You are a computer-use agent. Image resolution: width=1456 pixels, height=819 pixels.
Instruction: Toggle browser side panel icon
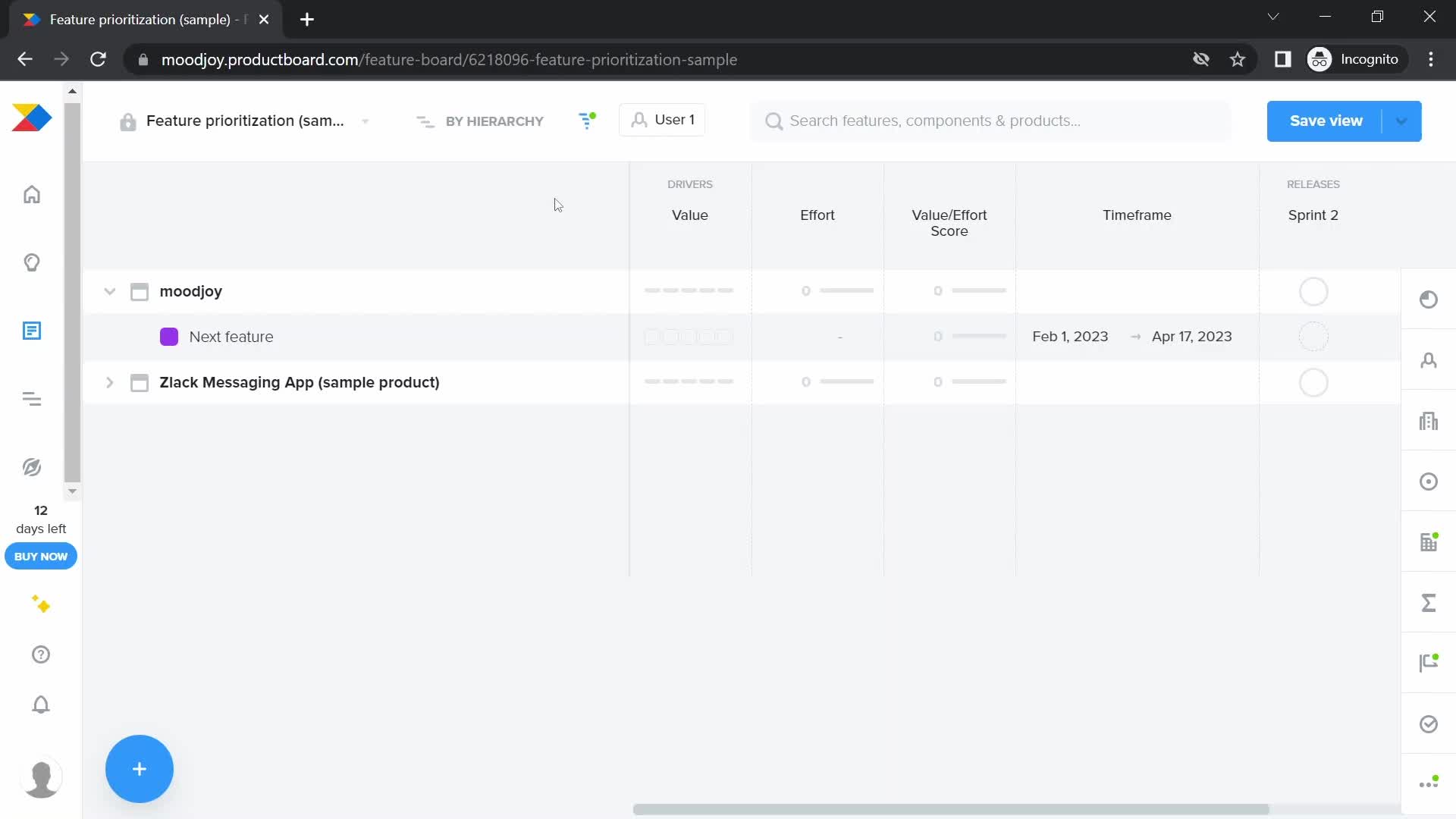(1282, 59)
